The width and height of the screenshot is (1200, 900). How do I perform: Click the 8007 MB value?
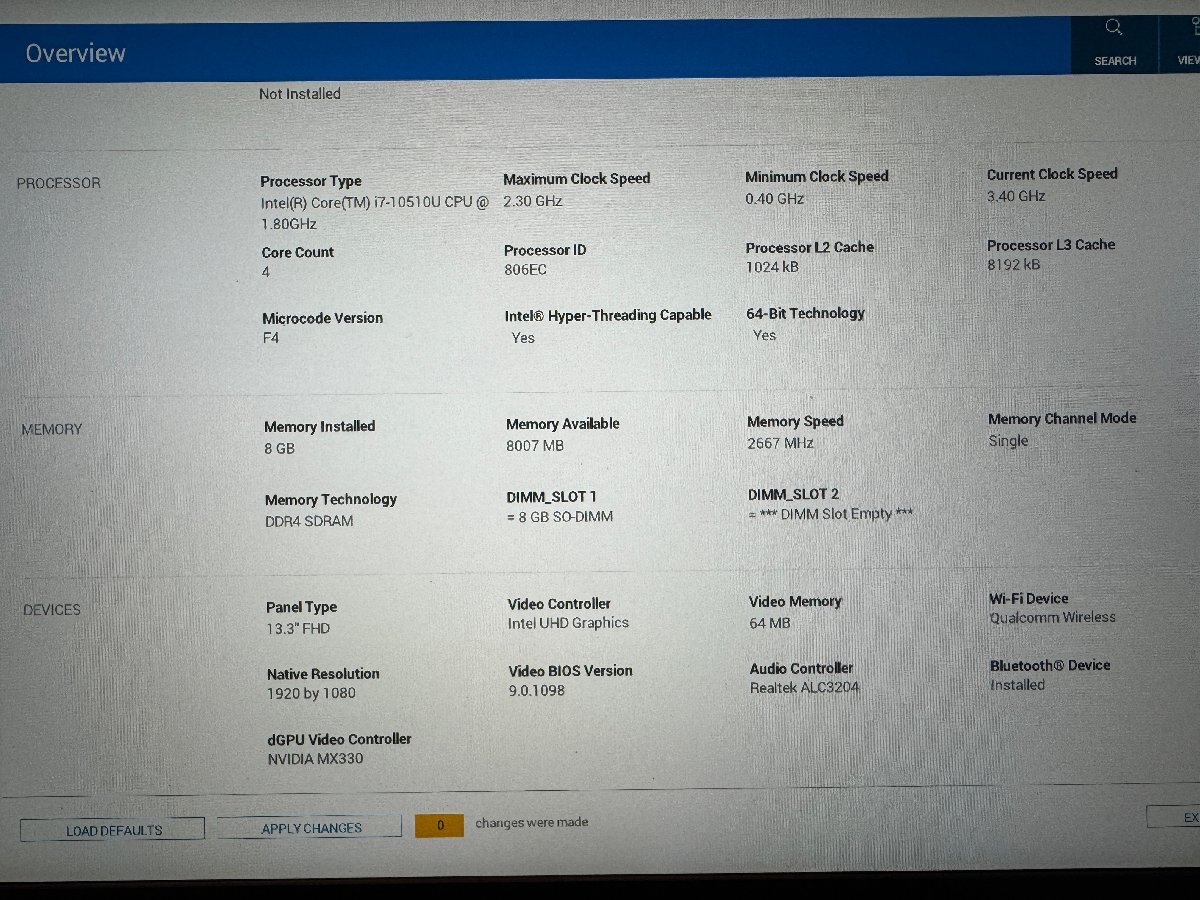coord(535,446)
